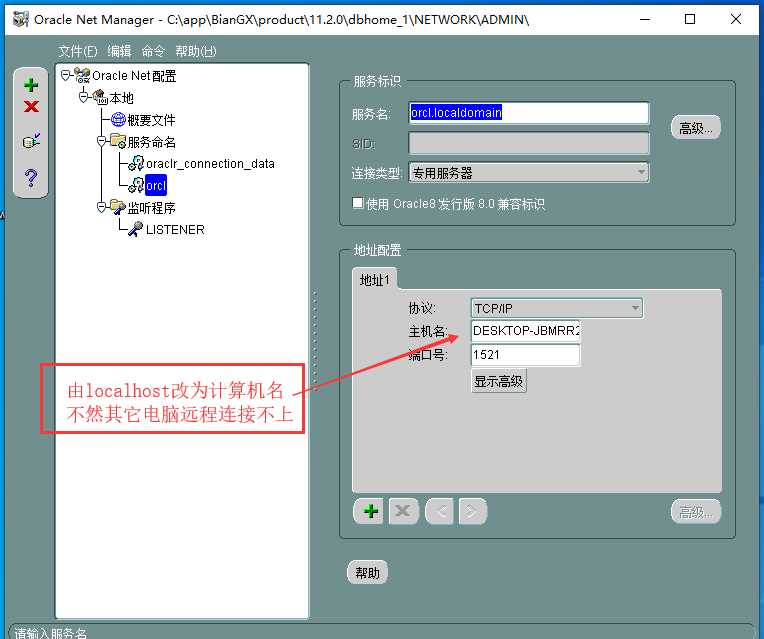
Task: Select the 概要文件 tree item
Action: [152, 120]
